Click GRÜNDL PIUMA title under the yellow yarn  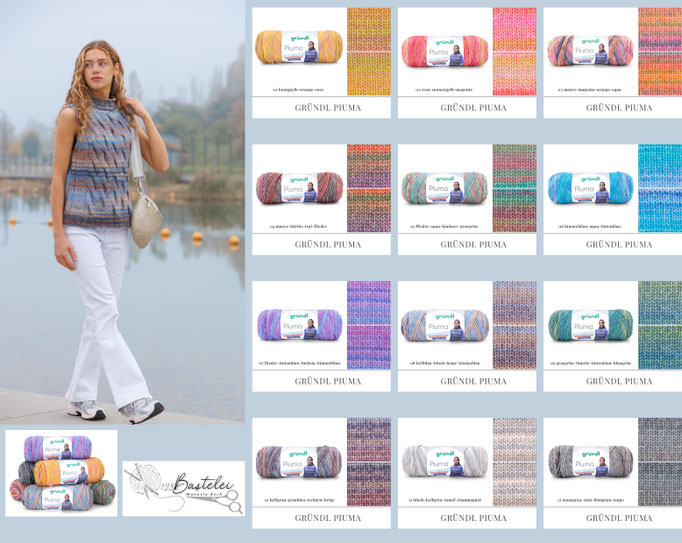pos(328,108)
